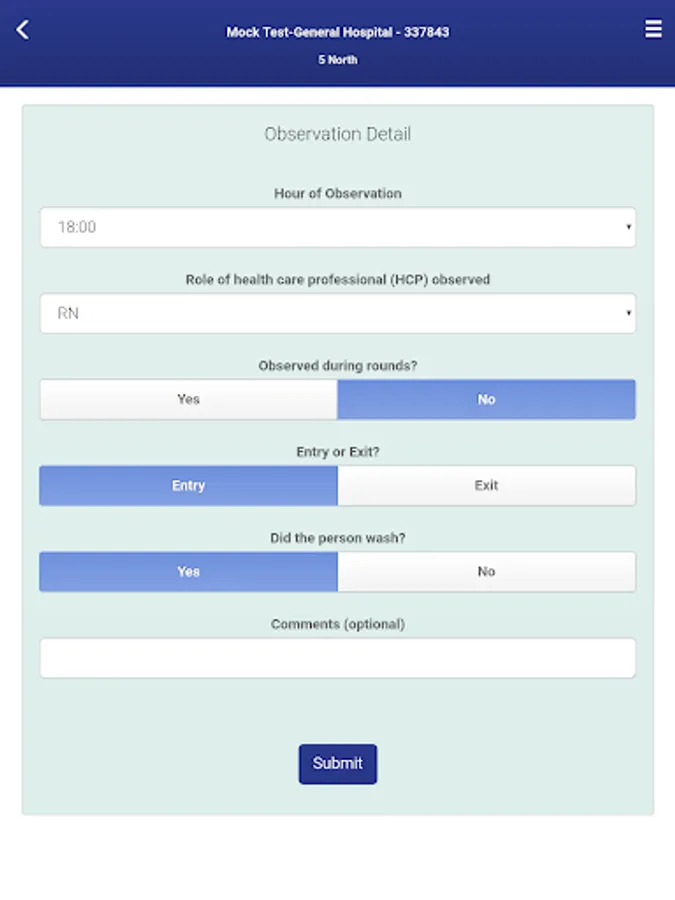Select No for Did the person wash
The height and width of the screenshot is (900, 675).
click(x=486, y=571)
